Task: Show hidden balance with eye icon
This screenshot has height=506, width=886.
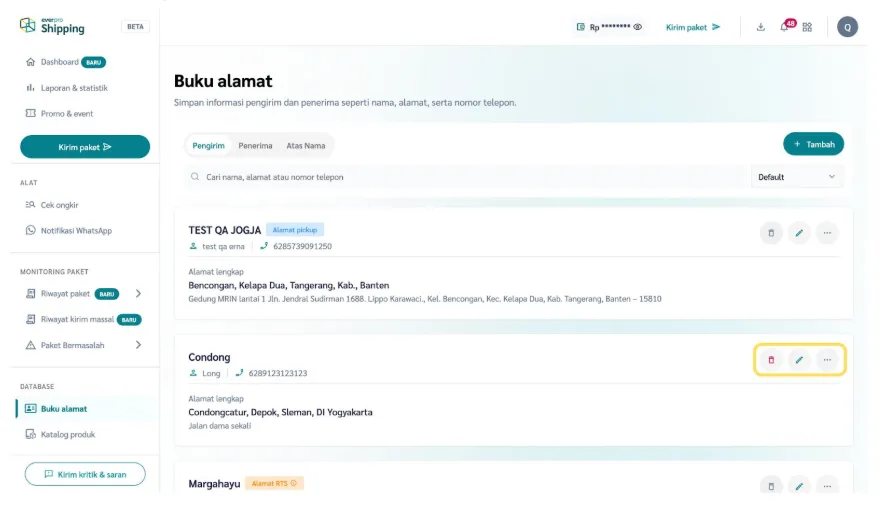Action: (638, 27)
